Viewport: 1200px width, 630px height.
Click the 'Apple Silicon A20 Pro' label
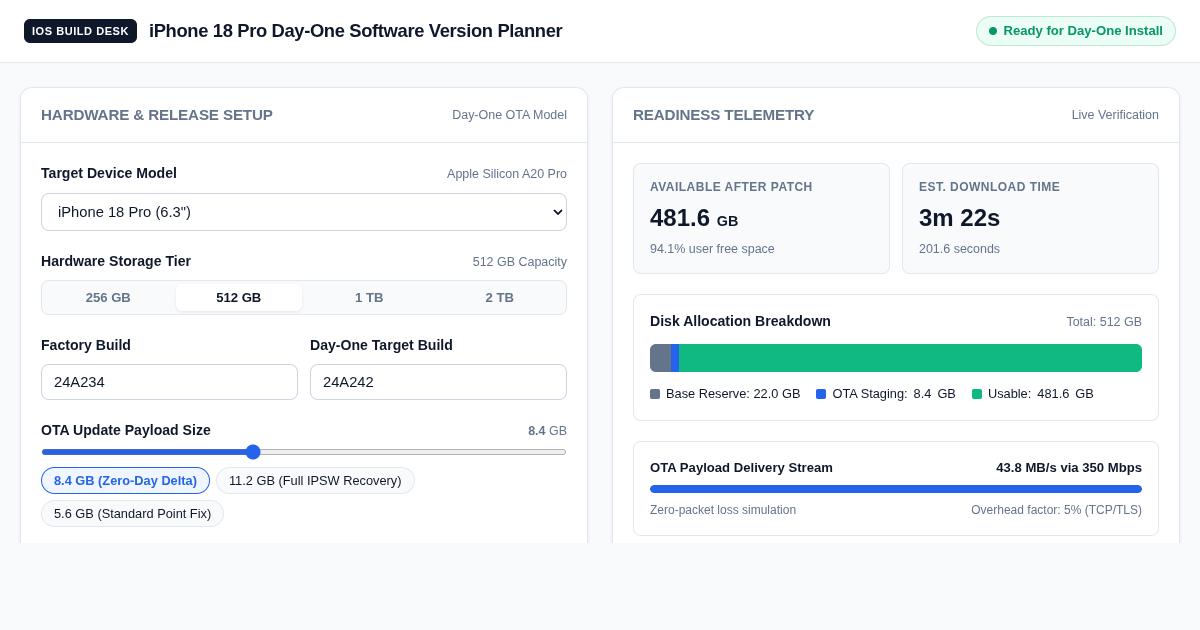click(x=507, y=174)
